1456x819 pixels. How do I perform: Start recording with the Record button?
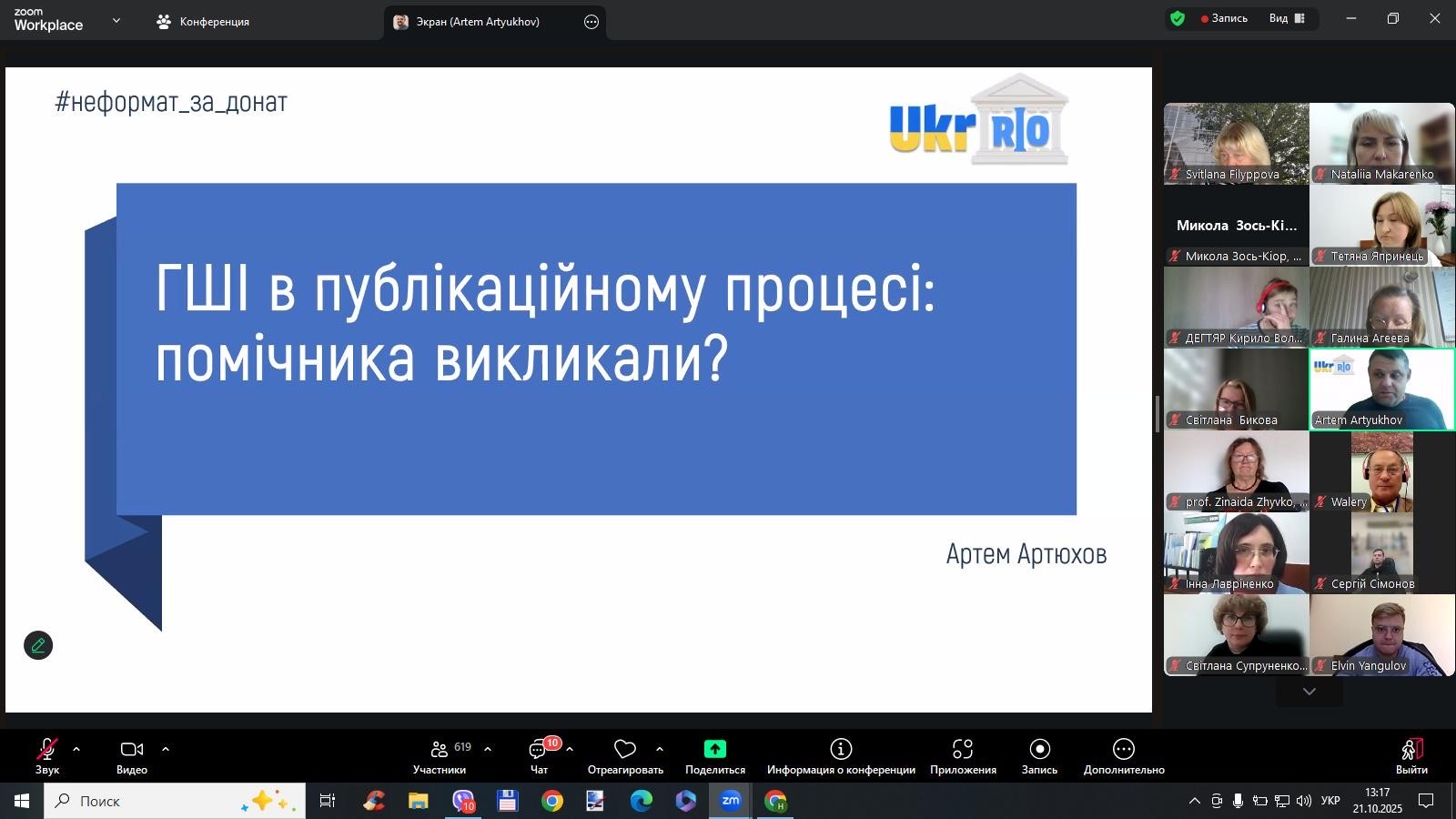1039,756
